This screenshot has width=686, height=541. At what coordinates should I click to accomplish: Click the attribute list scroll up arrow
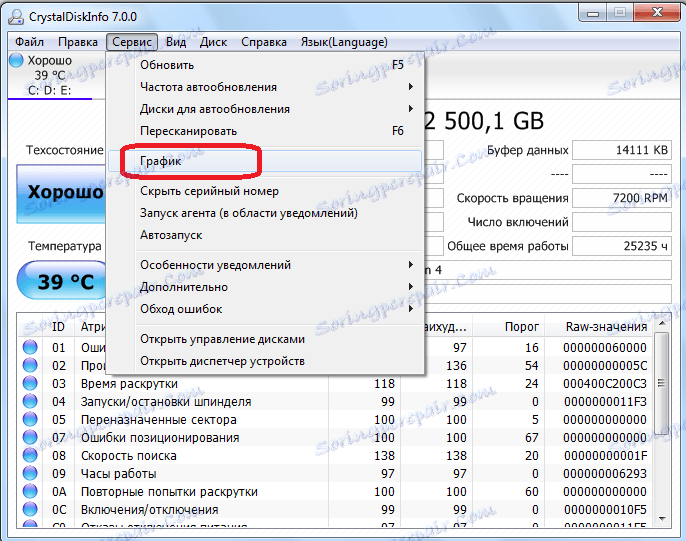click(662, 324)
